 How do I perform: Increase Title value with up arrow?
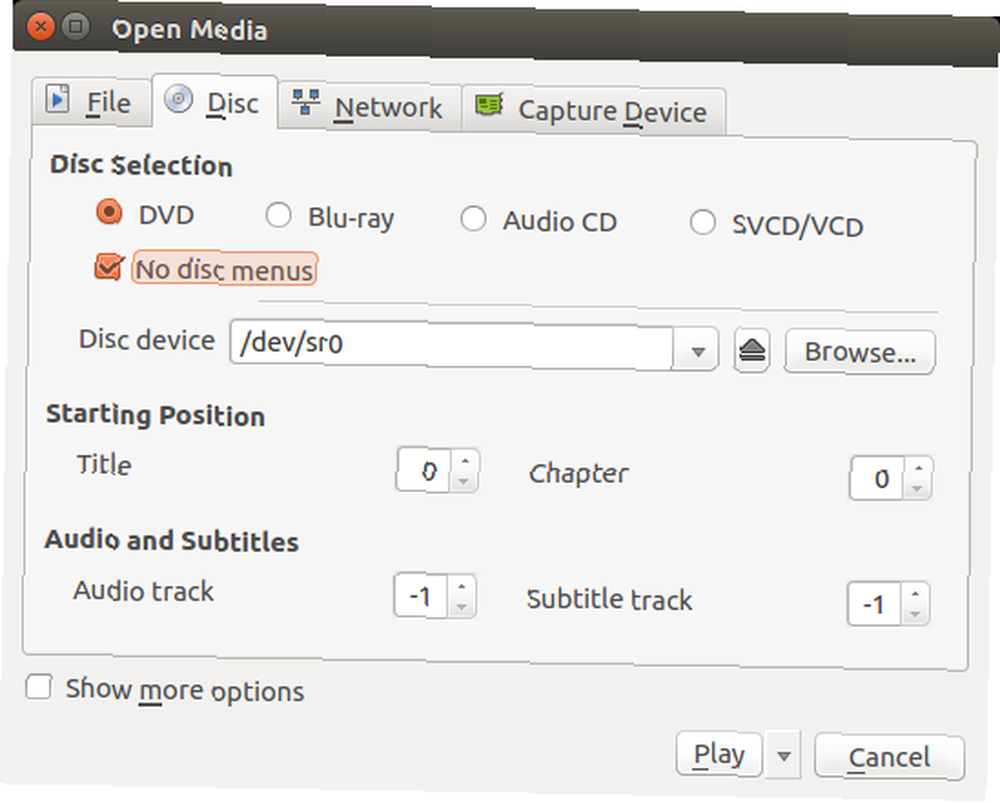click(x=465, y=461)
